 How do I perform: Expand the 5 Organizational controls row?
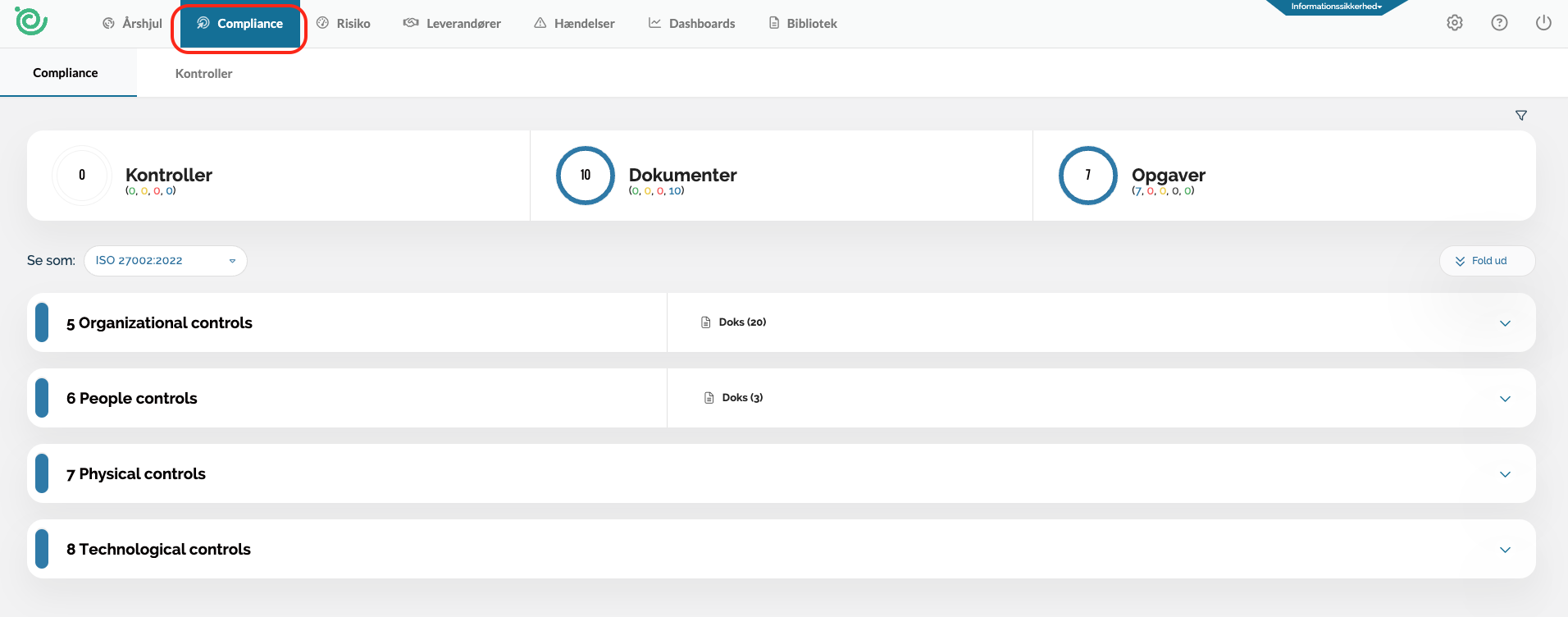(x=1504, y=323)
